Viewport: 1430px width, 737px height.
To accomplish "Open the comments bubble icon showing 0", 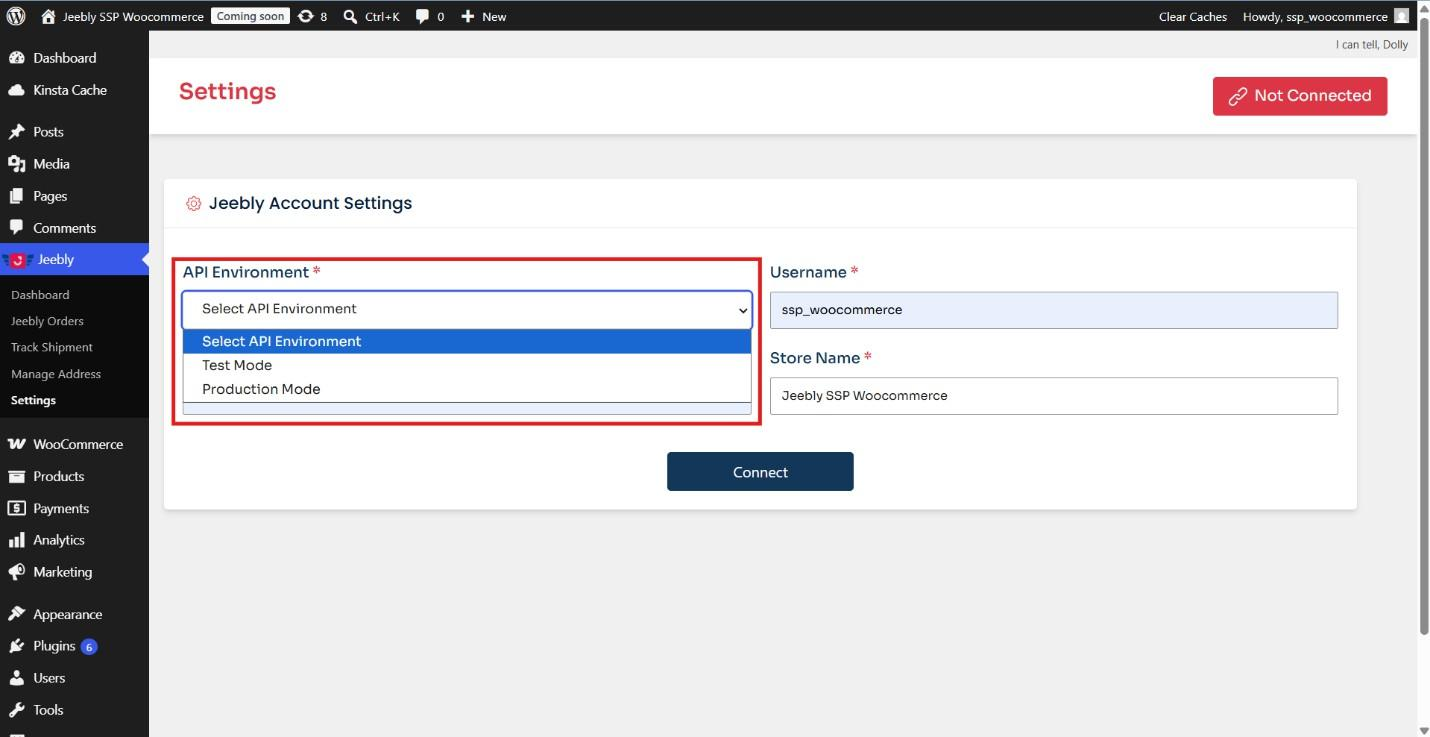I will tap(422, 16).
